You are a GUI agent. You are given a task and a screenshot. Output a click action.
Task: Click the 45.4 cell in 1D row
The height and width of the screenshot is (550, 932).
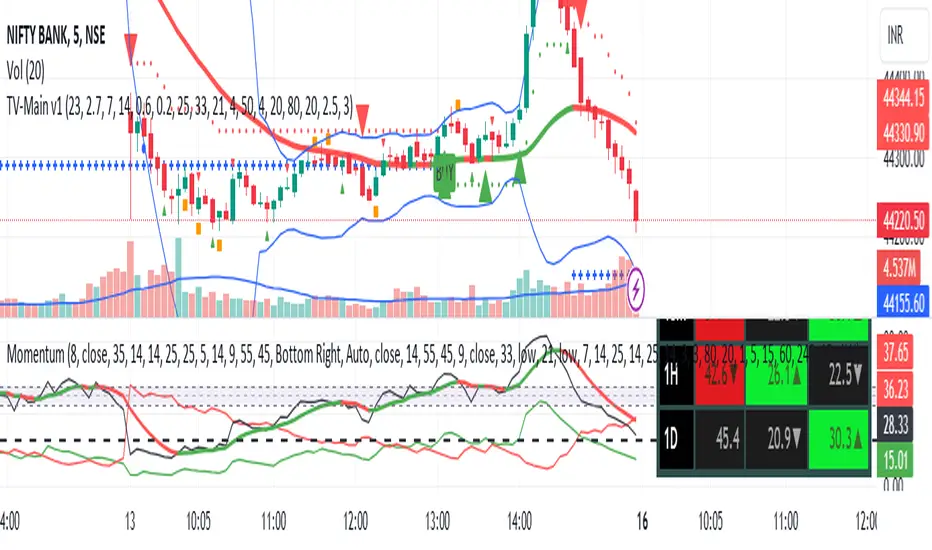point(720,439)
